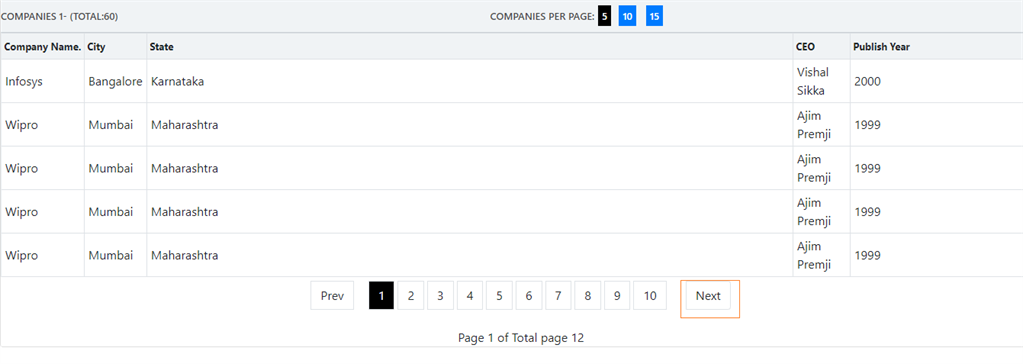Click the 2000 publish year cell

(x=936, y=81)
